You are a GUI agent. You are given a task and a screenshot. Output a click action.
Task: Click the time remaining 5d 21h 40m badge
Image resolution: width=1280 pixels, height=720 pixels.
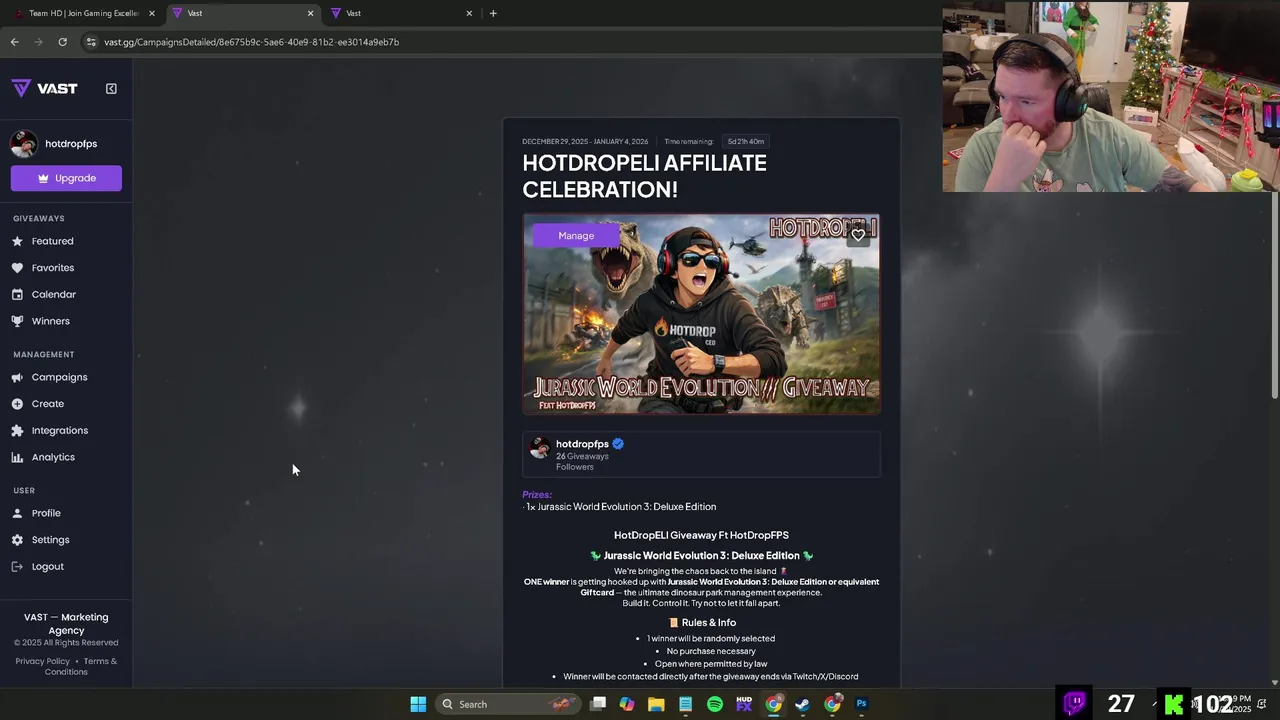(x=746, y=141)
